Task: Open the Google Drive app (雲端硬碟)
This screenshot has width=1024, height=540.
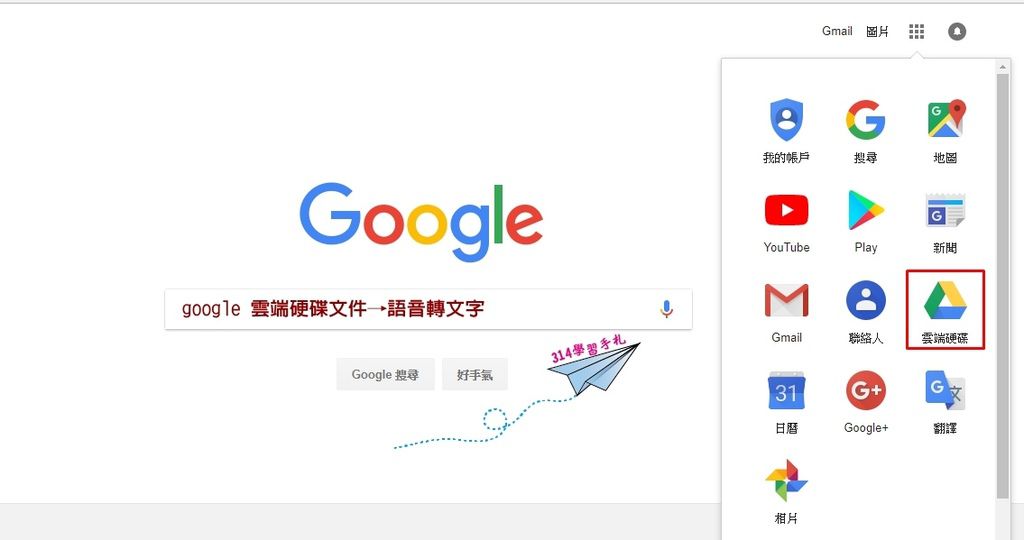Action: click(x=944, y=310)
